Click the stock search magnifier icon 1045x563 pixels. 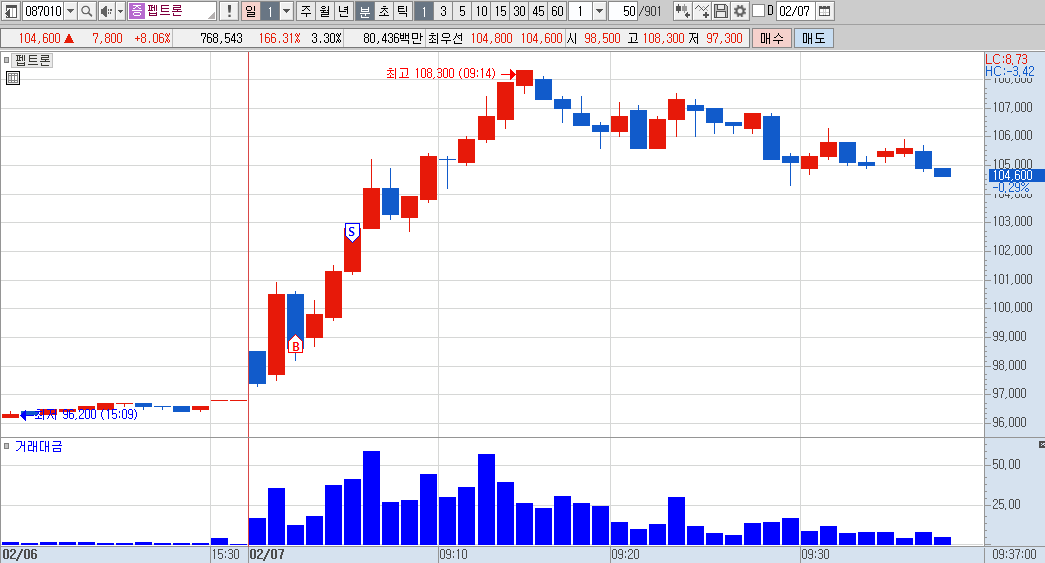coord(87,11)
